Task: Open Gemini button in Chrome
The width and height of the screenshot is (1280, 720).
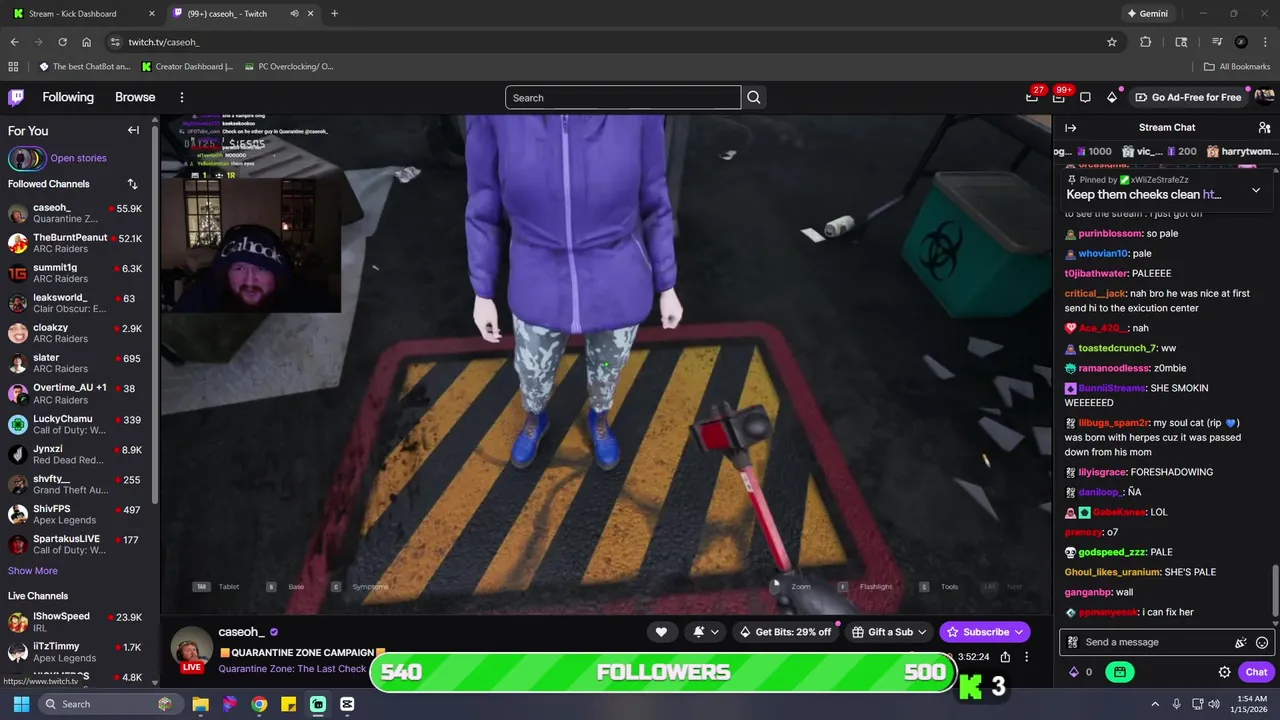Action: tap(1147, 14)
